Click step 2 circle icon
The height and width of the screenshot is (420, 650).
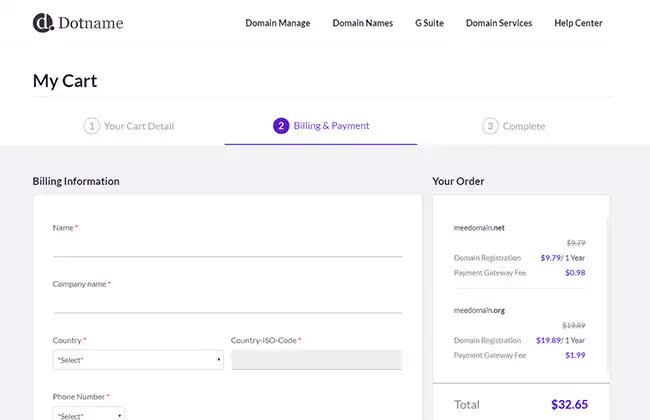coord(281,126)
